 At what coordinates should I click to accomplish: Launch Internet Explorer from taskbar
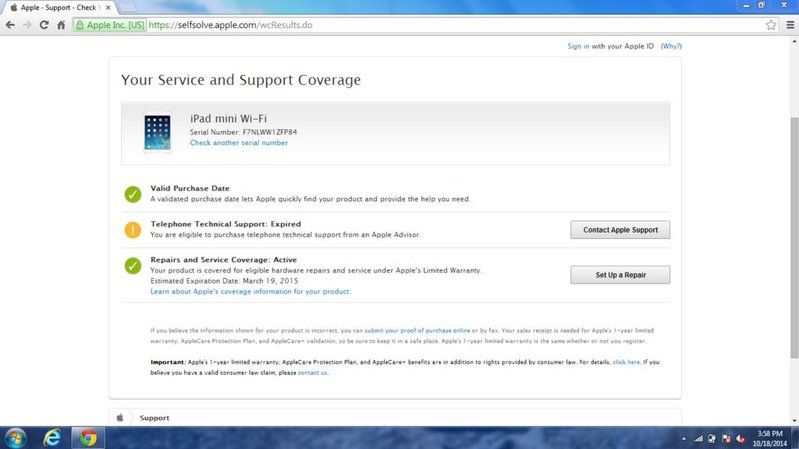click(52, 438)
